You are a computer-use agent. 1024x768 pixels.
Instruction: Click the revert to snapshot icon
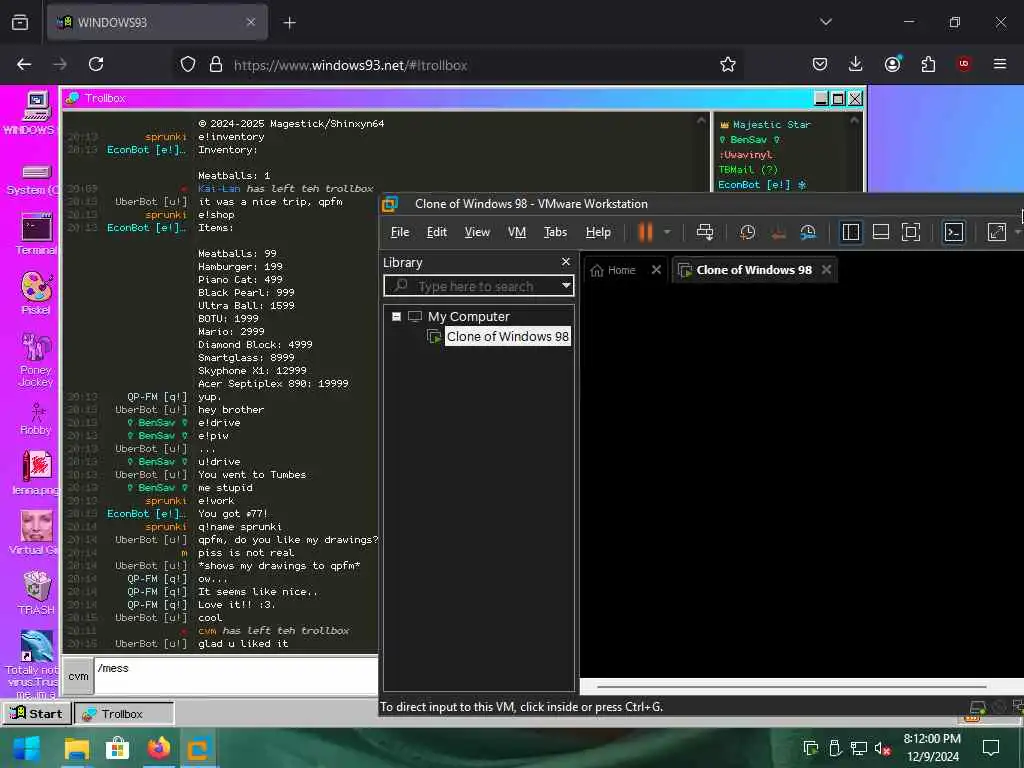[778, 232]
